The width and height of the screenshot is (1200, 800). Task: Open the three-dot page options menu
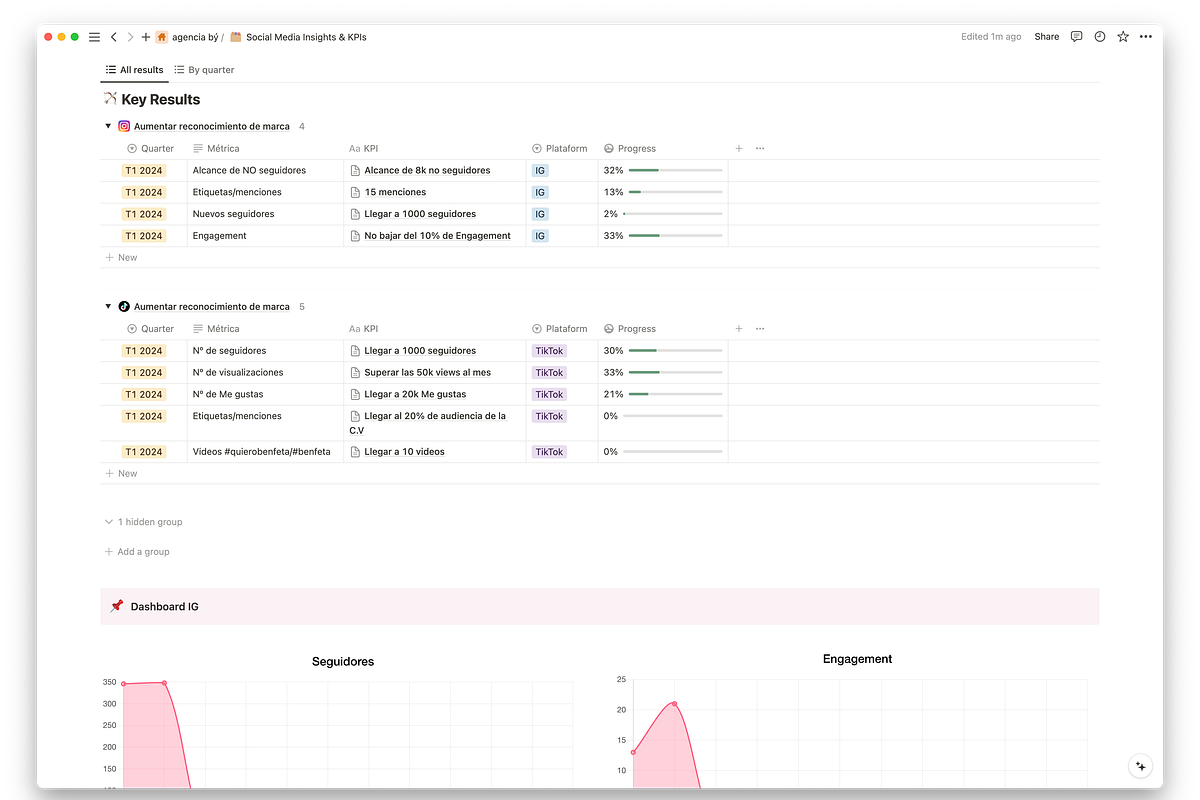1146,37
